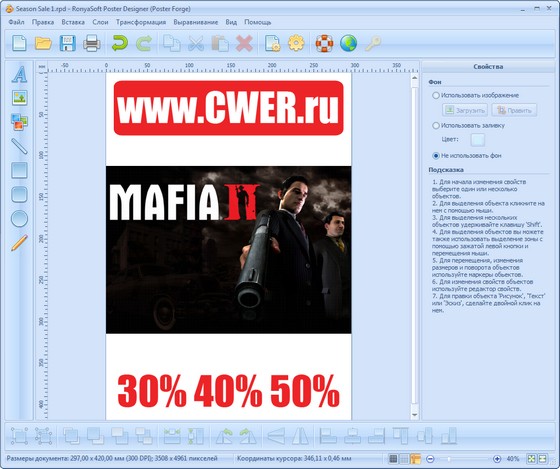This screenshot has width=560, height=469.
Task: Paste with the clipboard icon
Action: (x=220, y=43)
